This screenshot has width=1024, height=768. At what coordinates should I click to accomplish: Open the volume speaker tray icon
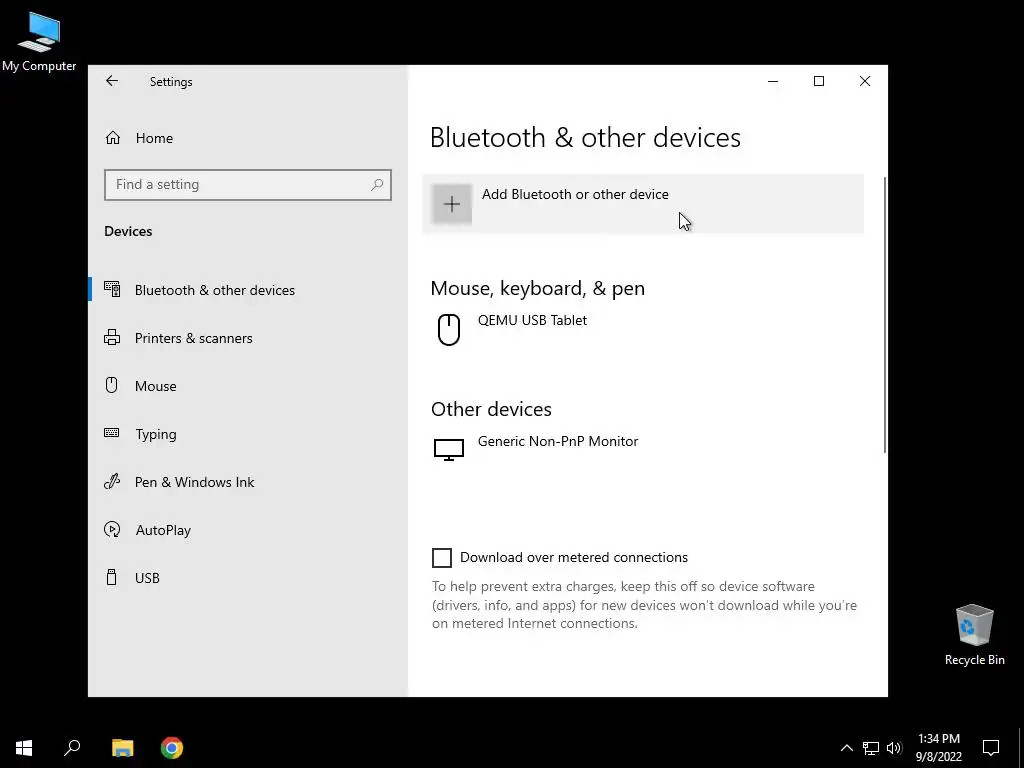pyautogui.click(x=894, y=748)
